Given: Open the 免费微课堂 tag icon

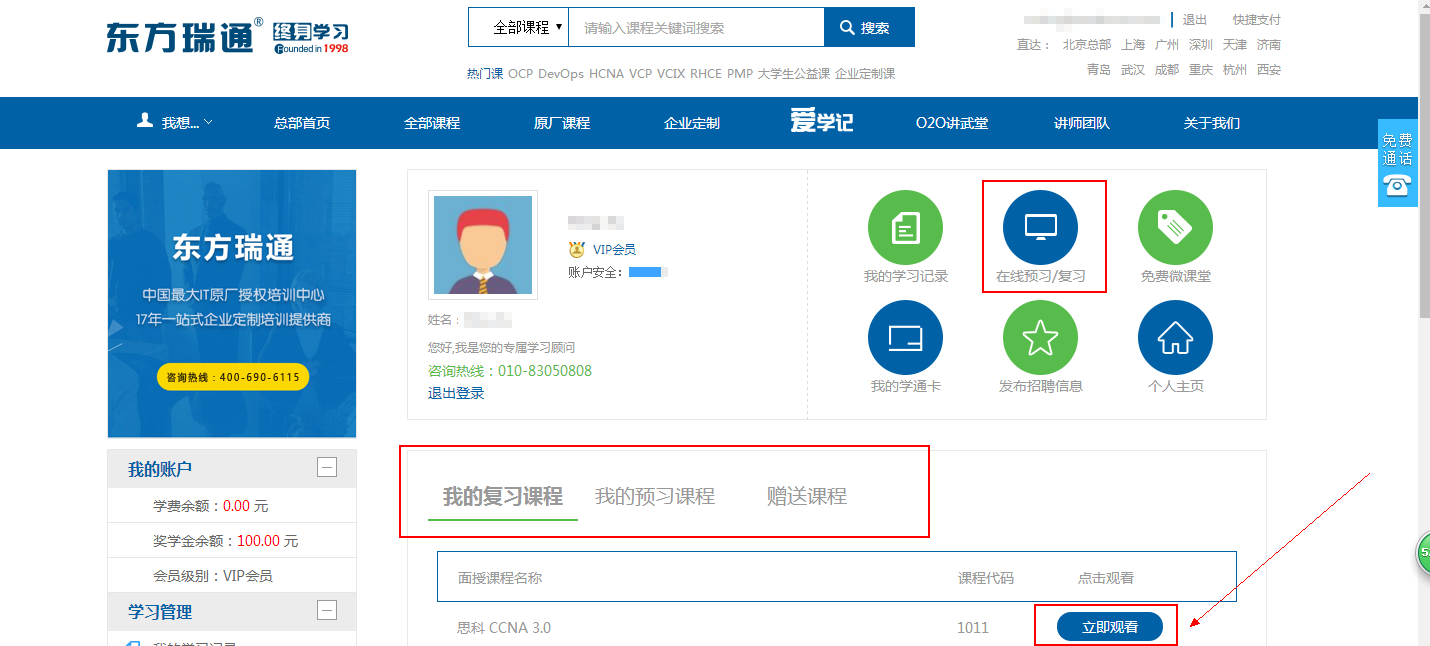Looking at the screenshot, I should point(1175,228).
